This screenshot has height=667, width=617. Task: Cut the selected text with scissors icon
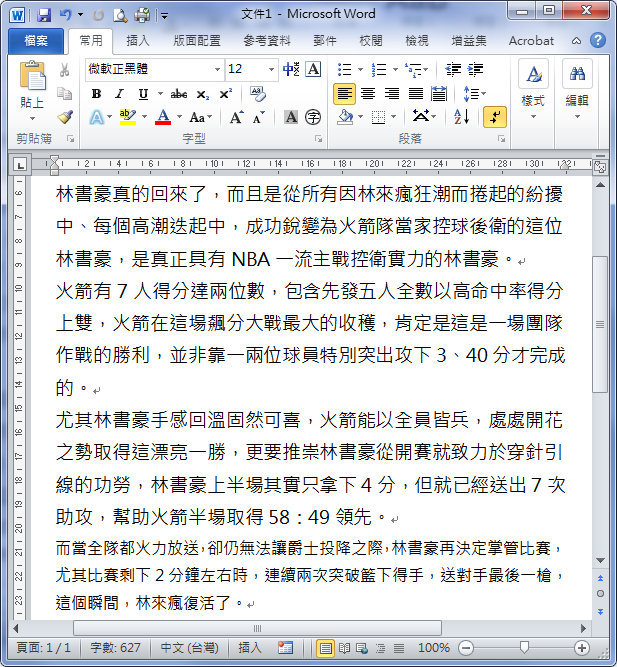64,70
